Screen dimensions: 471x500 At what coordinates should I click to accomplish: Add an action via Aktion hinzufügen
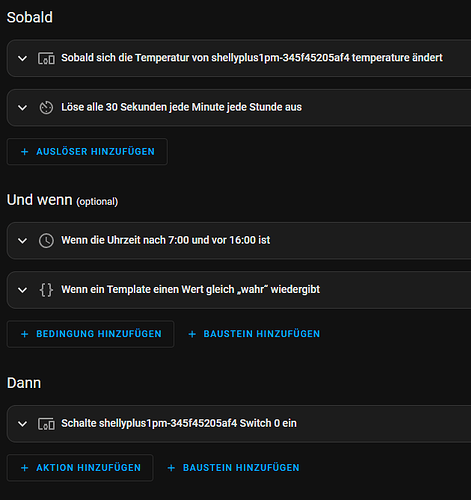tap(80, 468)
